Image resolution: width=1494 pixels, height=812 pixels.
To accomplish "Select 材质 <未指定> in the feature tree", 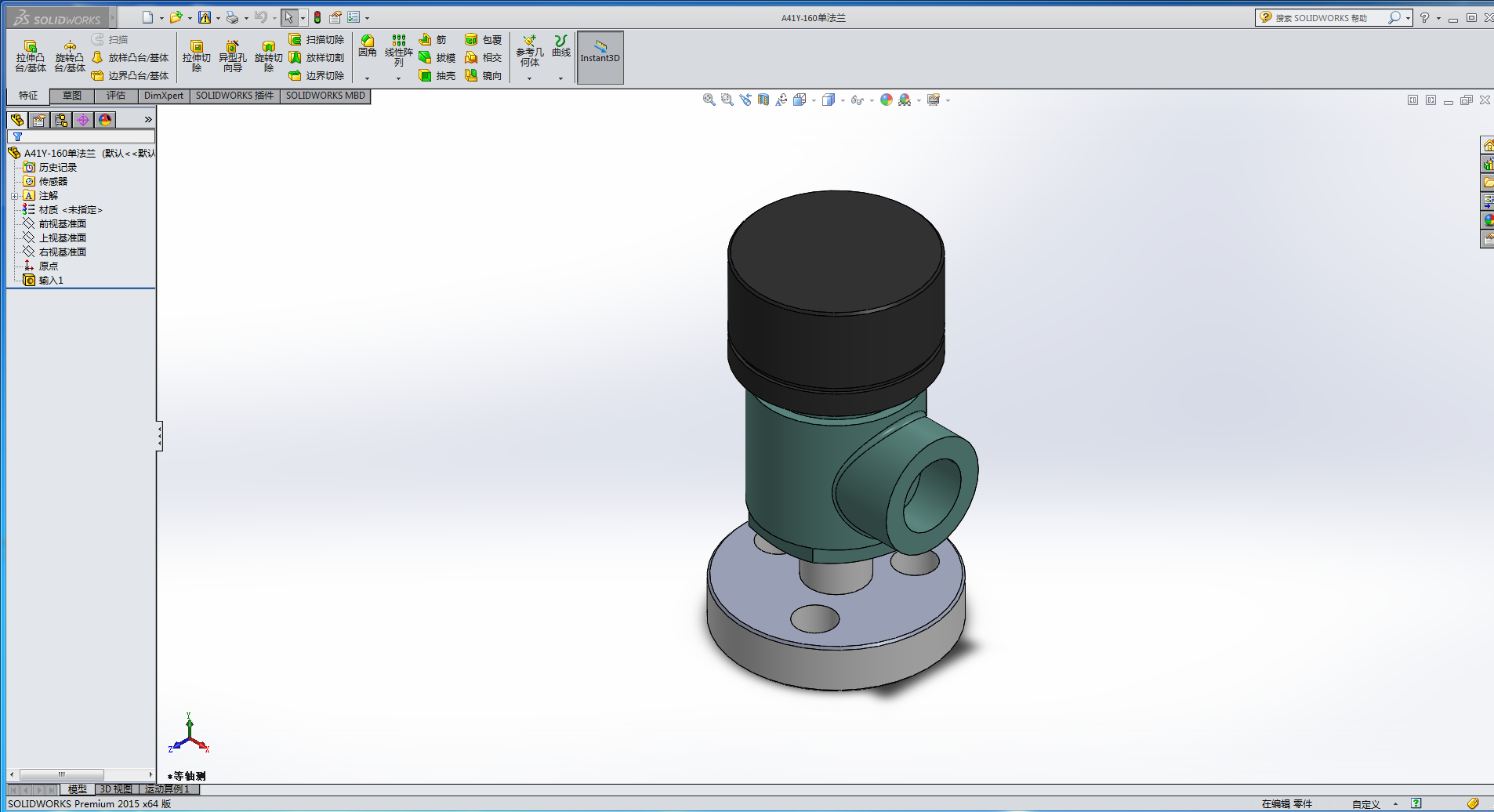I will 70,210.
